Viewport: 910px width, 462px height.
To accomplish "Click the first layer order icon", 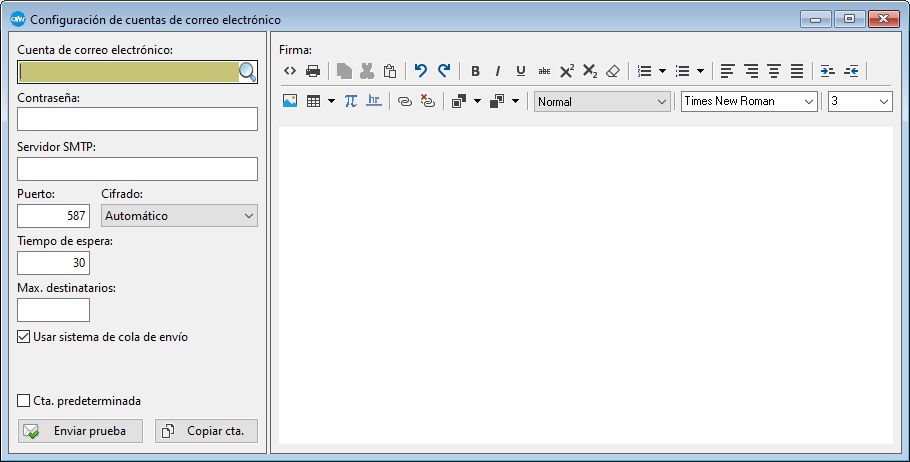I will tap(459, 101).
